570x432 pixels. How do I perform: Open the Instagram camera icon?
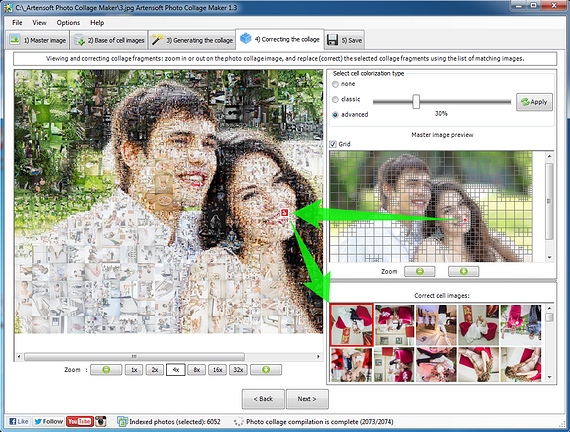pyautogui.click(x=101, y=421)
